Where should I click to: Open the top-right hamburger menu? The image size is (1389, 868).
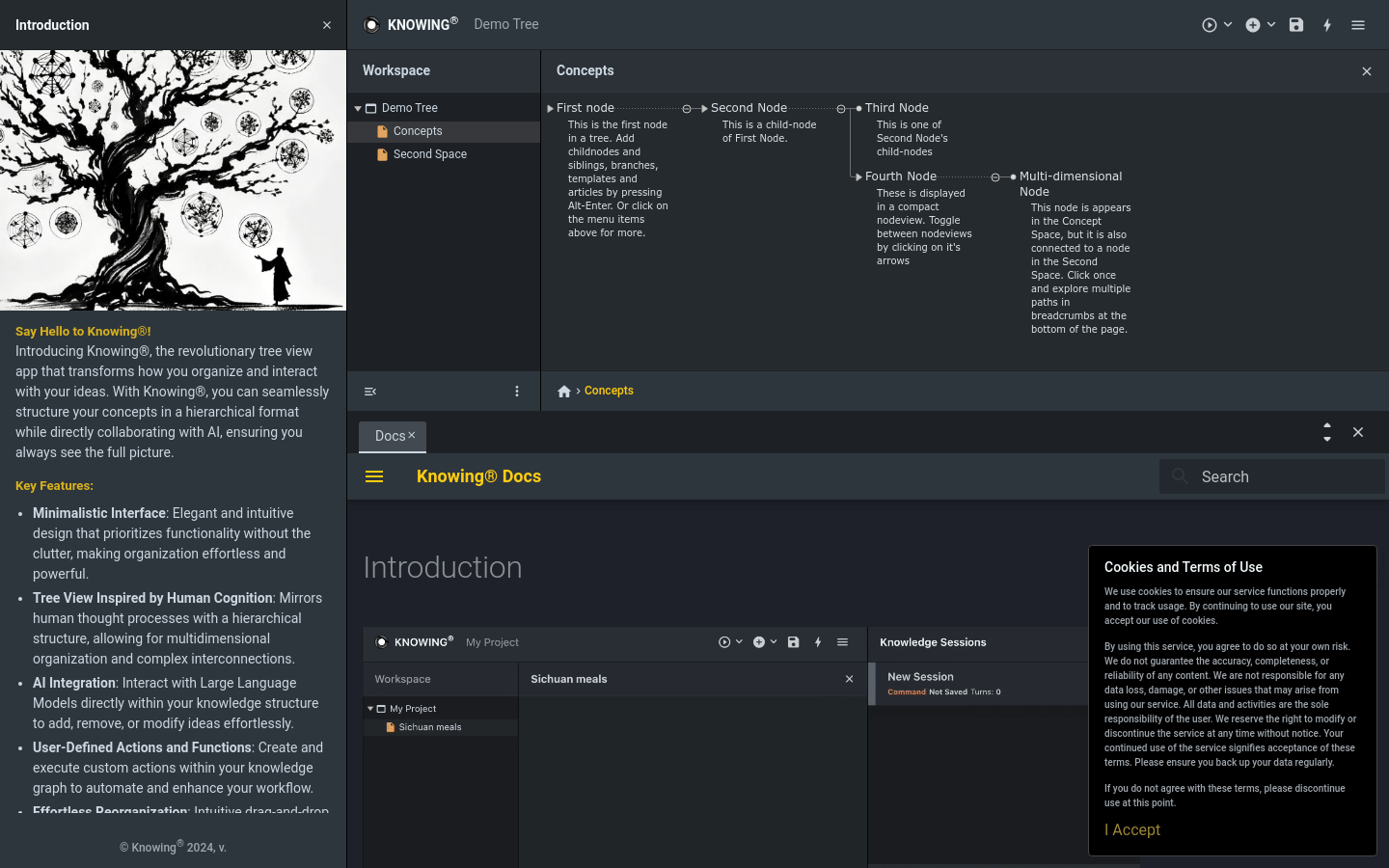tap(1358, 25)
